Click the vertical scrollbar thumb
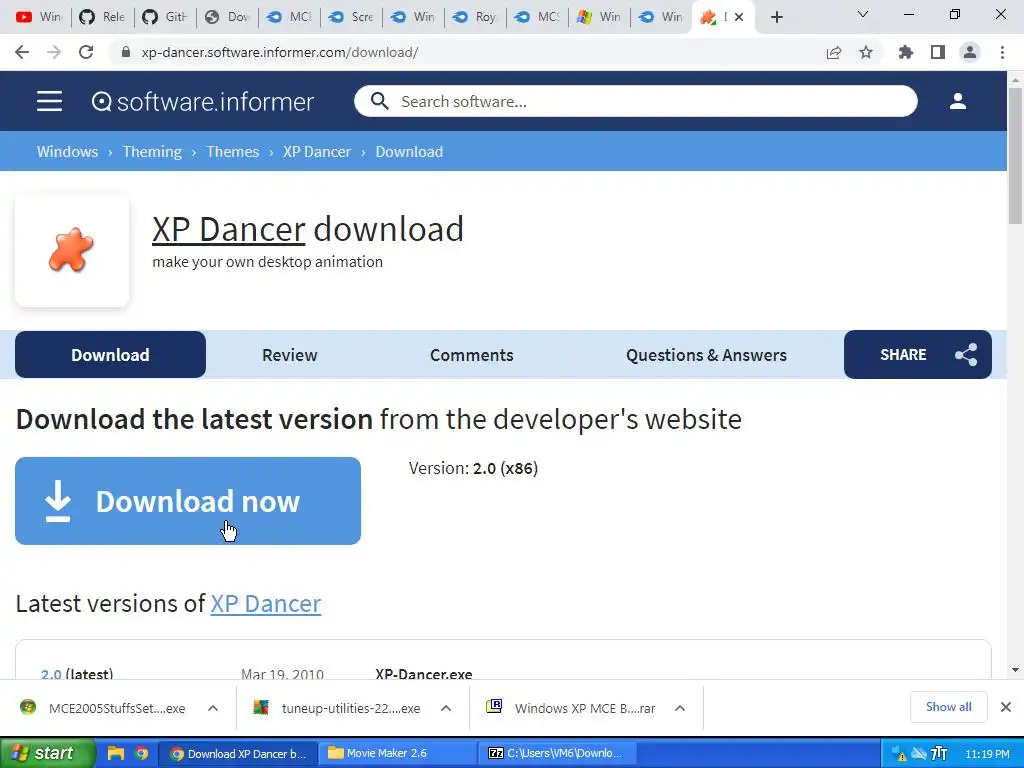Screen dimensions: 1024x768 coord(1015,157)
